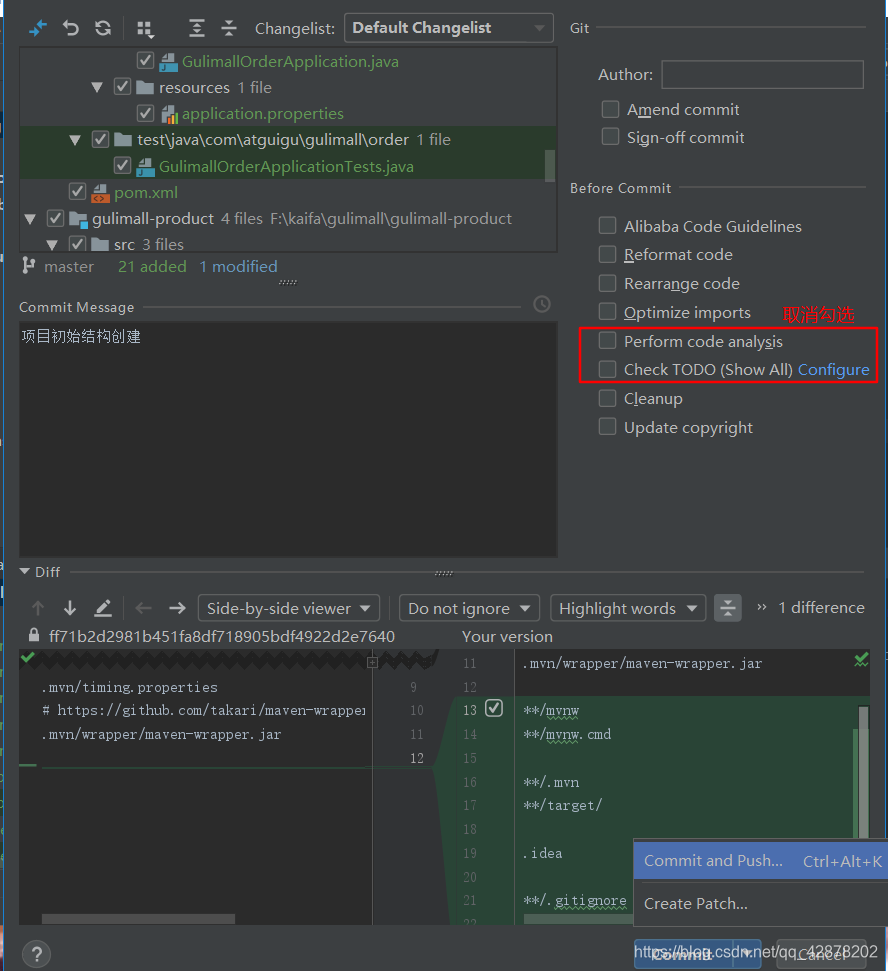The width and height of the screenshot is (888, 971).
Task: Click the GulimallOrderApplication.java class icon
Action: click(168, 62)
